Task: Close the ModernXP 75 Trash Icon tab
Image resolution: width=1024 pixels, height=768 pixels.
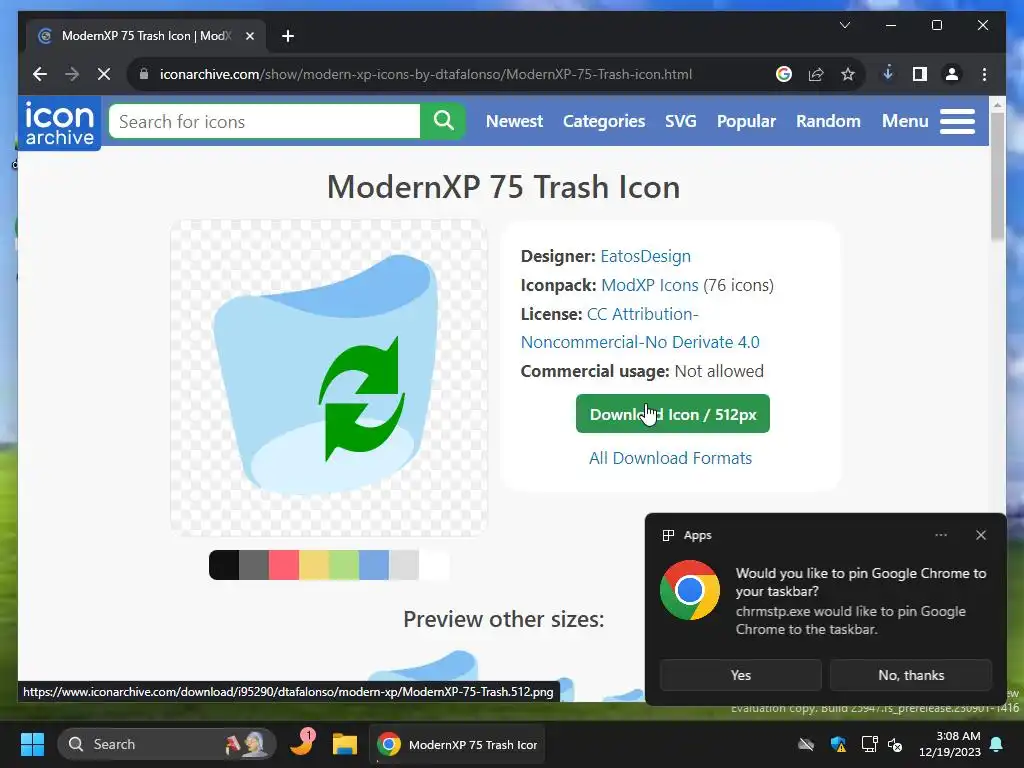Action: click(x=249, y=36)
